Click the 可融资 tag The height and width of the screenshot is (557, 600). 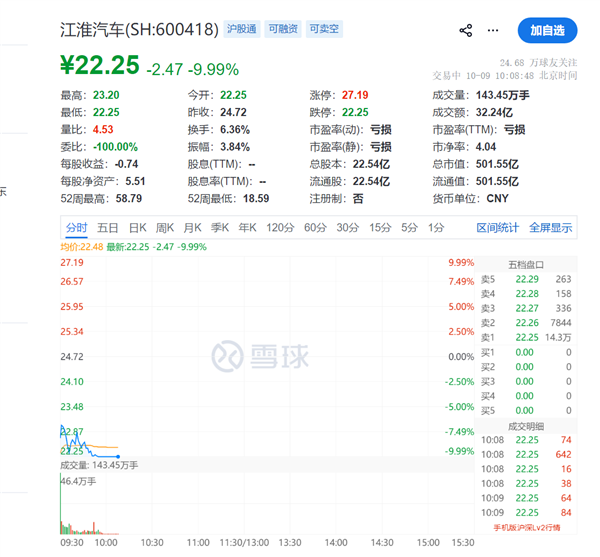[283, 29]
